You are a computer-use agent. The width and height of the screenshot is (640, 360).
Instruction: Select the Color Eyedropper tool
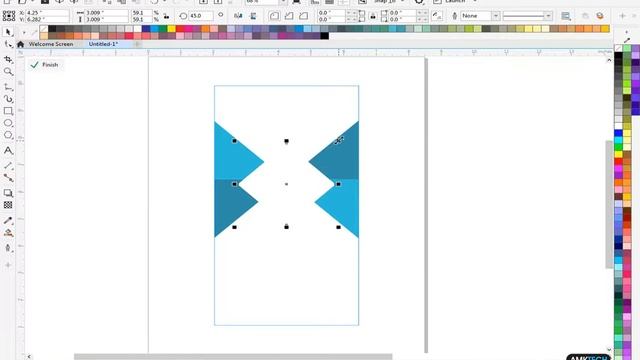(8, 220)
